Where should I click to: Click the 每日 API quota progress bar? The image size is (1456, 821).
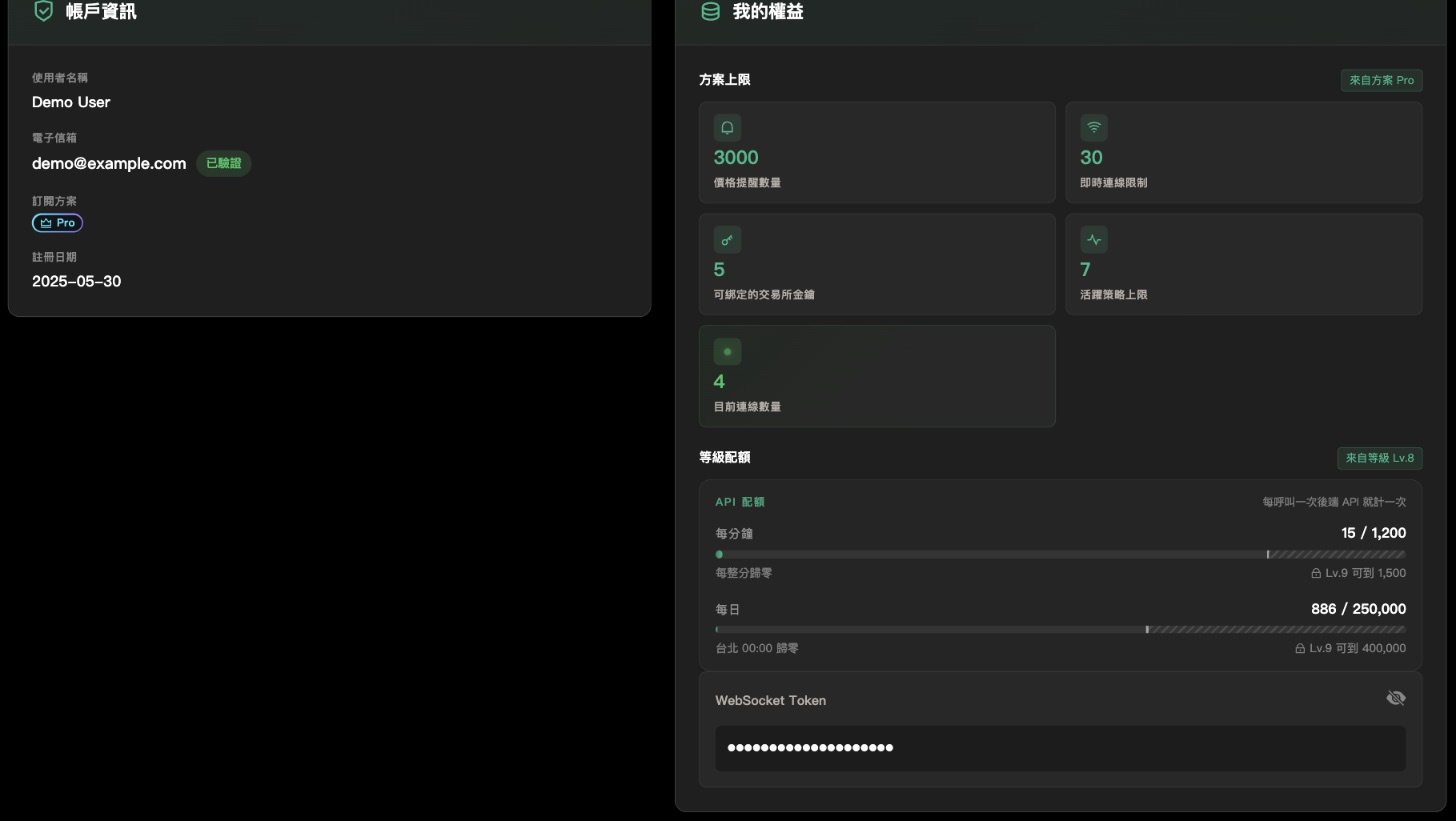1060,630
